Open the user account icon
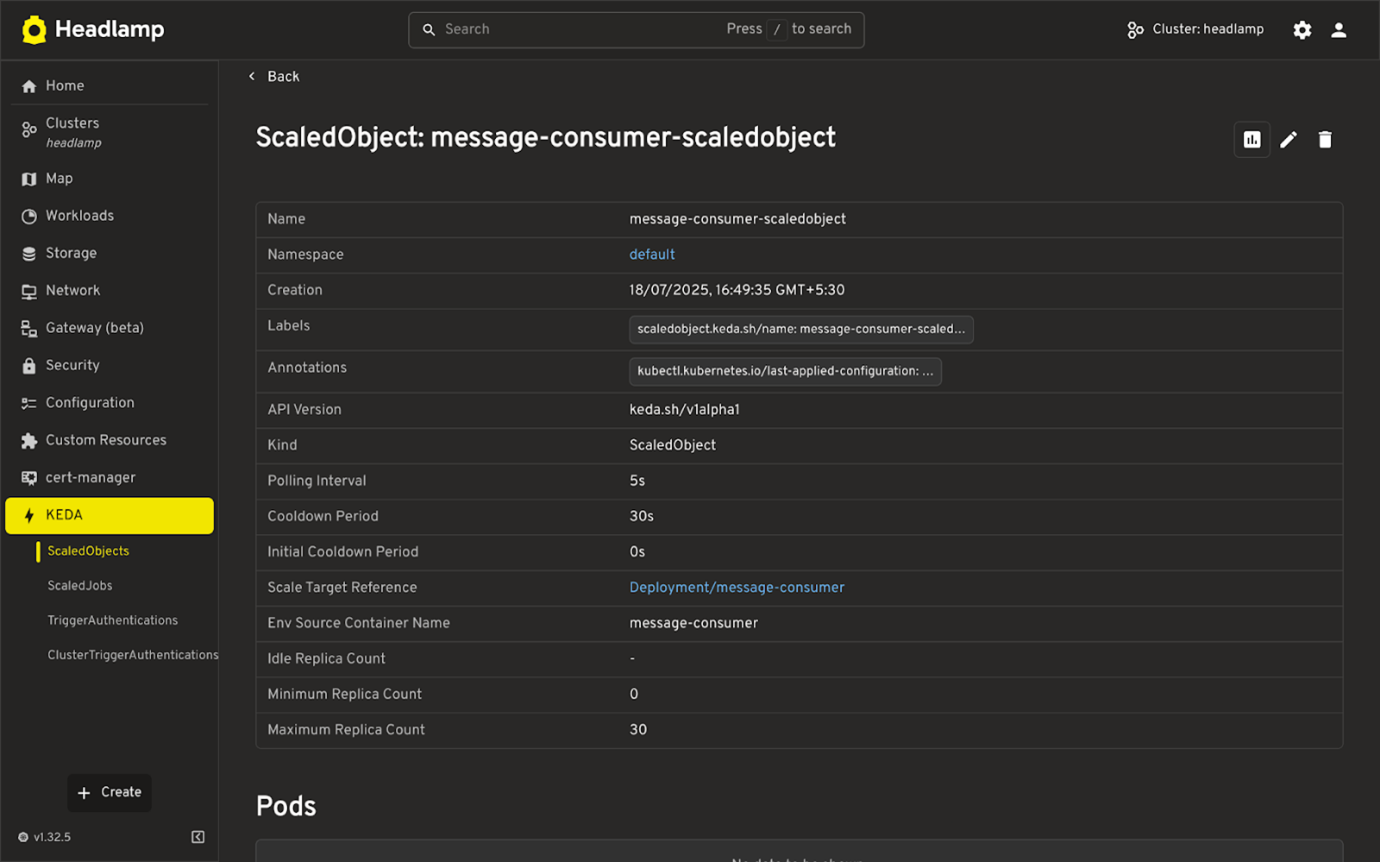The height and width of the screenshot is (862, 1380). [1339, 30]
